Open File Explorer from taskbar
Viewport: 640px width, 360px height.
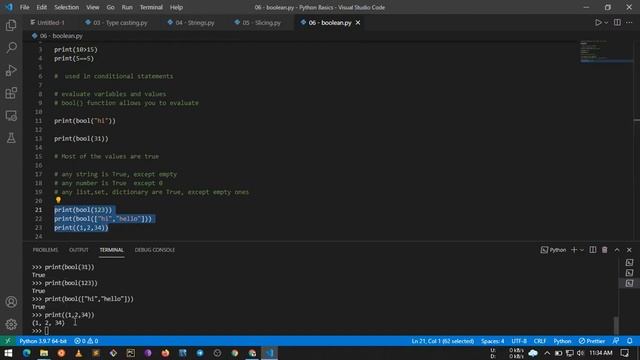tap(44, 353)
